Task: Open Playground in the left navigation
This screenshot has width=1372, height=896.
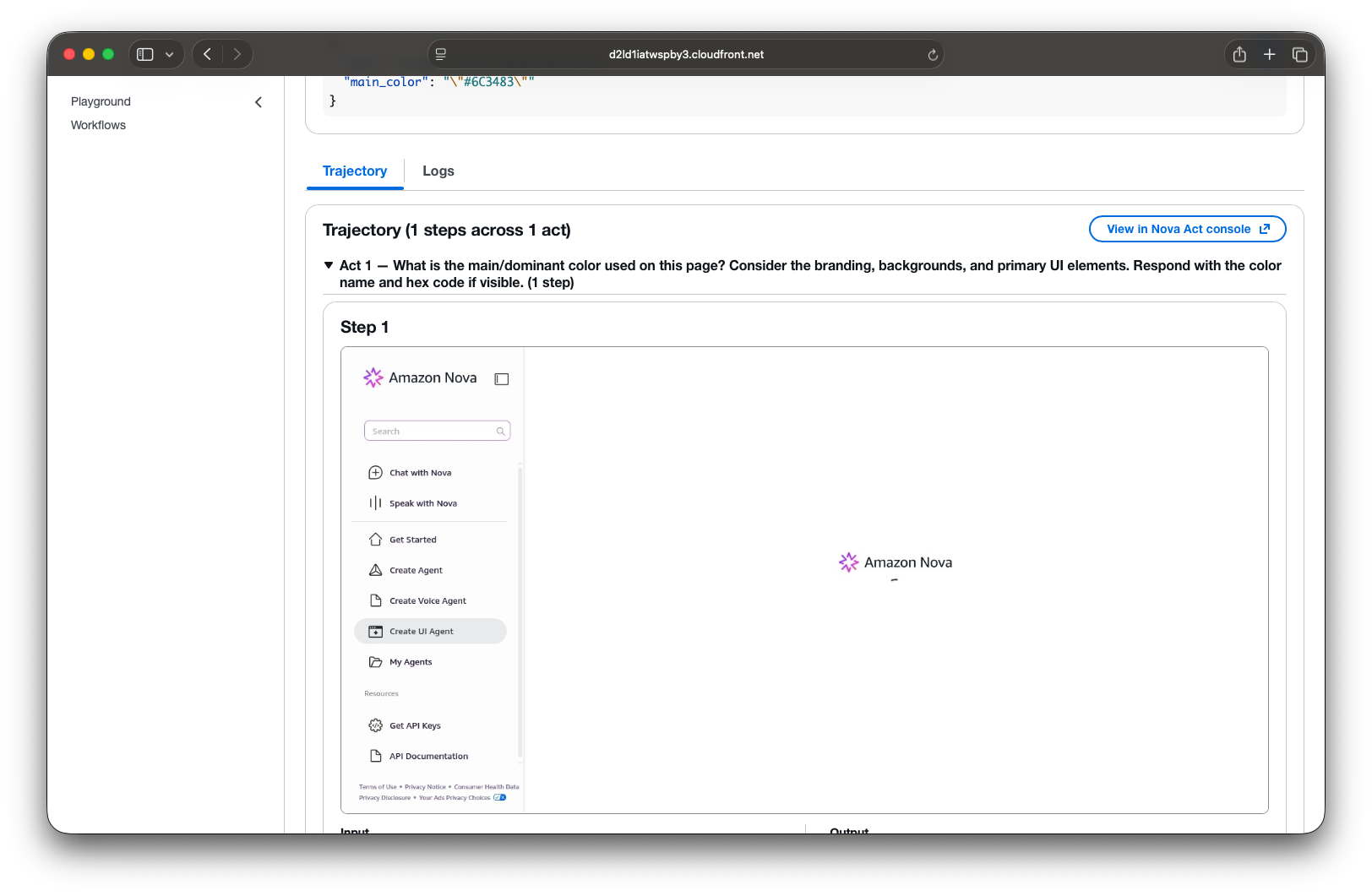Action: pos(101,101)
